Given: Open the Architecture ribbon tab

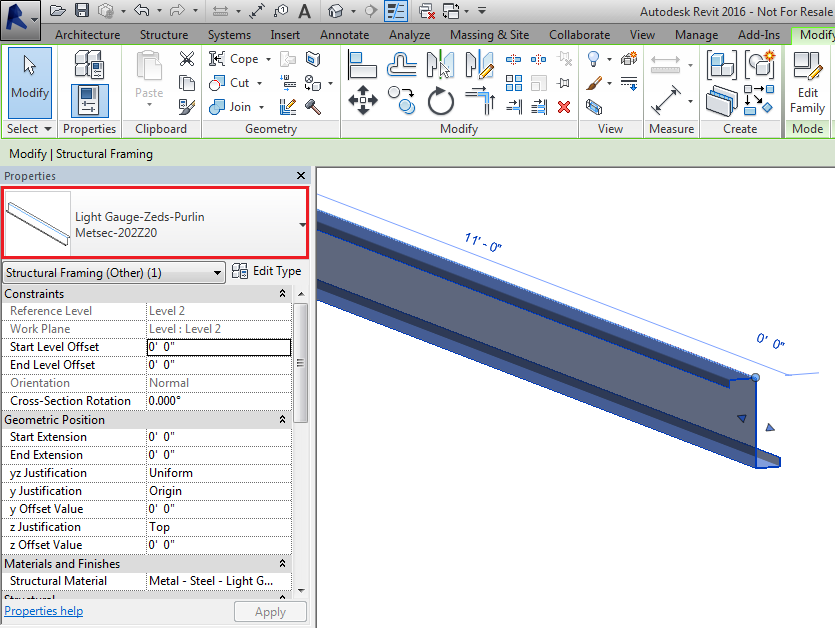Looking at the screenshot, I should (x=87, y=35).
